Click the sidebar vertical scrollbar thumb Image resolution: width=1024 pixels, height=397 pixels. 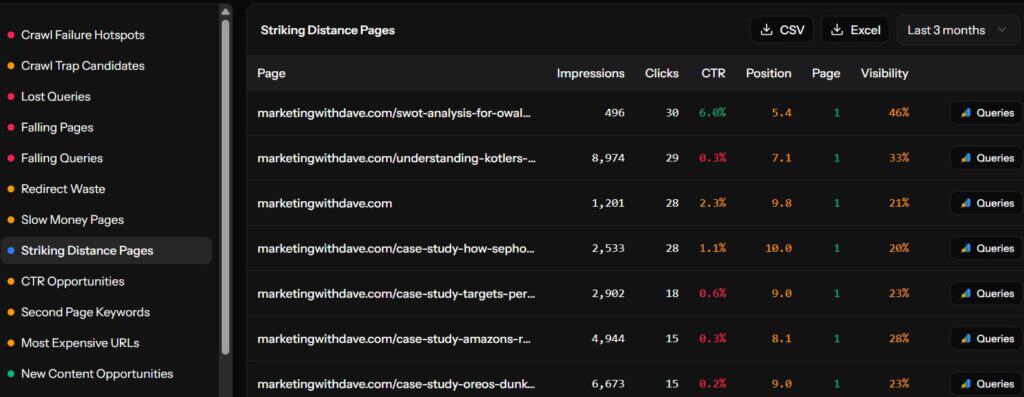(x=225, y=187)
